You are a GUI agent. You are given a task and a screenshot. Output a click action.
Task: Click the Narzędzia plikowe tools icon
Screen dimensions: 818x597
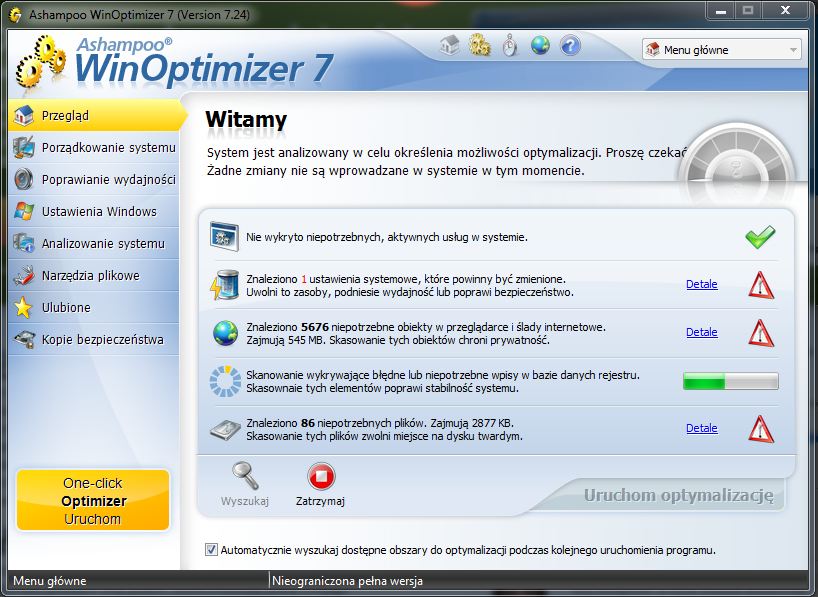(23, 276)
